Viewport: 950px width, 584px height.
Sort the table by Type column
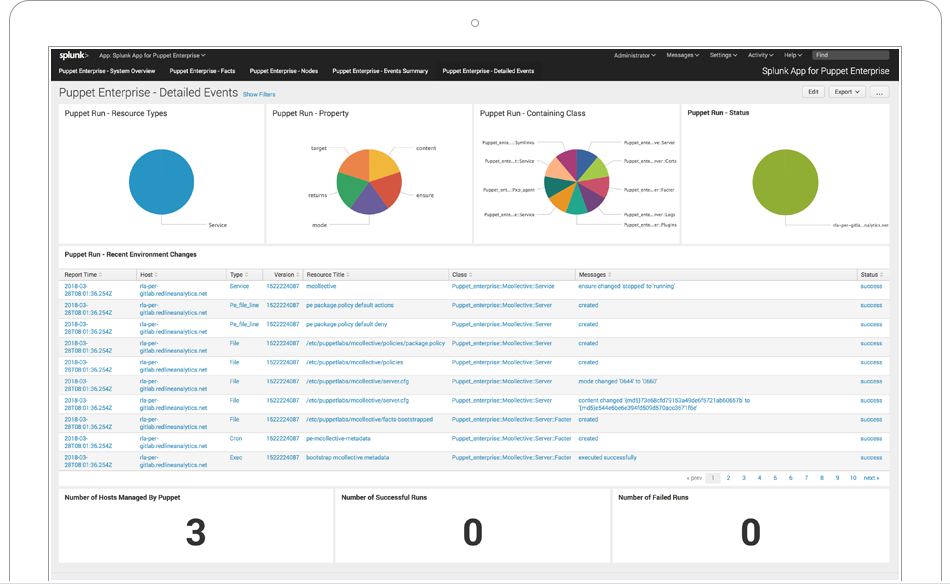238,275
